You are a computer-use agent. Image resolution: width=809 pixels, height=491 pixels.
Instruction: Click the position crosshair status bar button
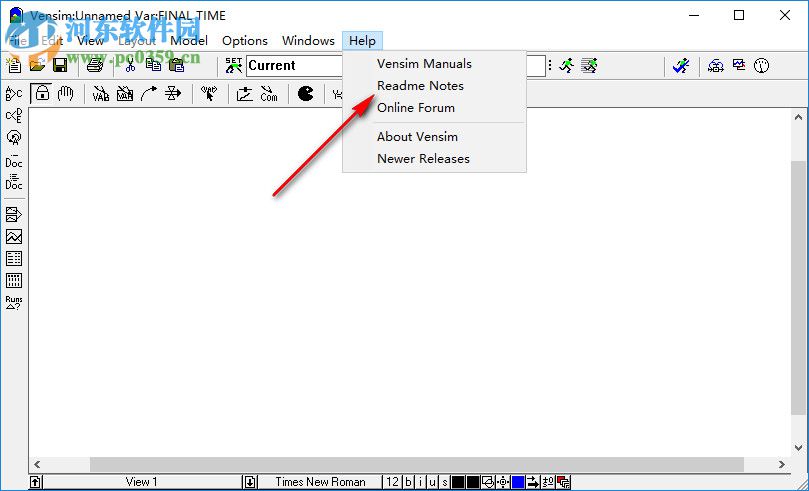coord(503,482)
